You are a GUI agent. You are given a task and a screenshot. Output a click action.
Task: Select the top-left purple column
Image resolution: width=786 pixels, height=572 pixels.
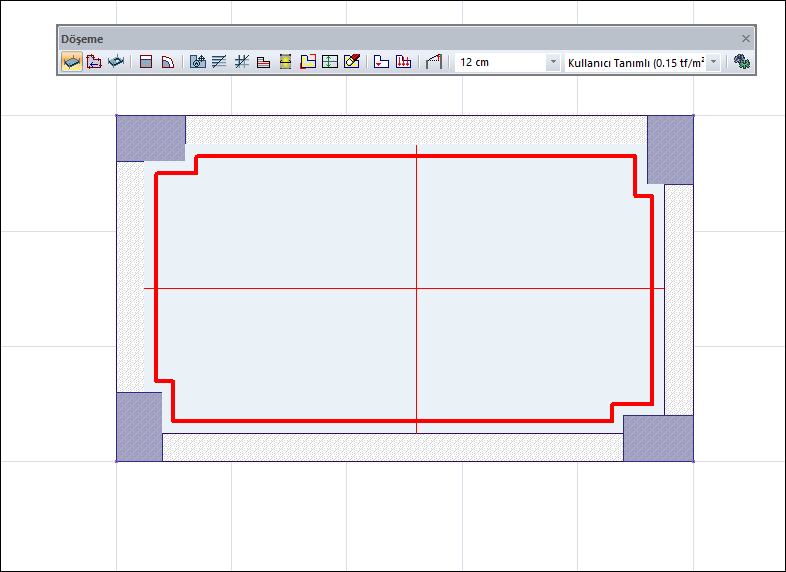(151, 138)
